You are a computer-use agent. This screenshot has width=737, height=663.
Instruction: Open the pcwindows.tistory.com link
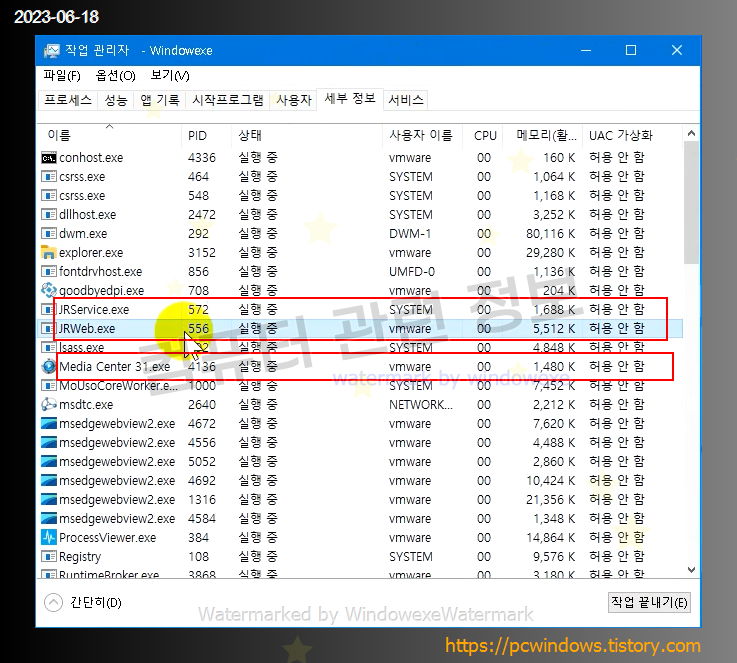click(x=572, y=646)
